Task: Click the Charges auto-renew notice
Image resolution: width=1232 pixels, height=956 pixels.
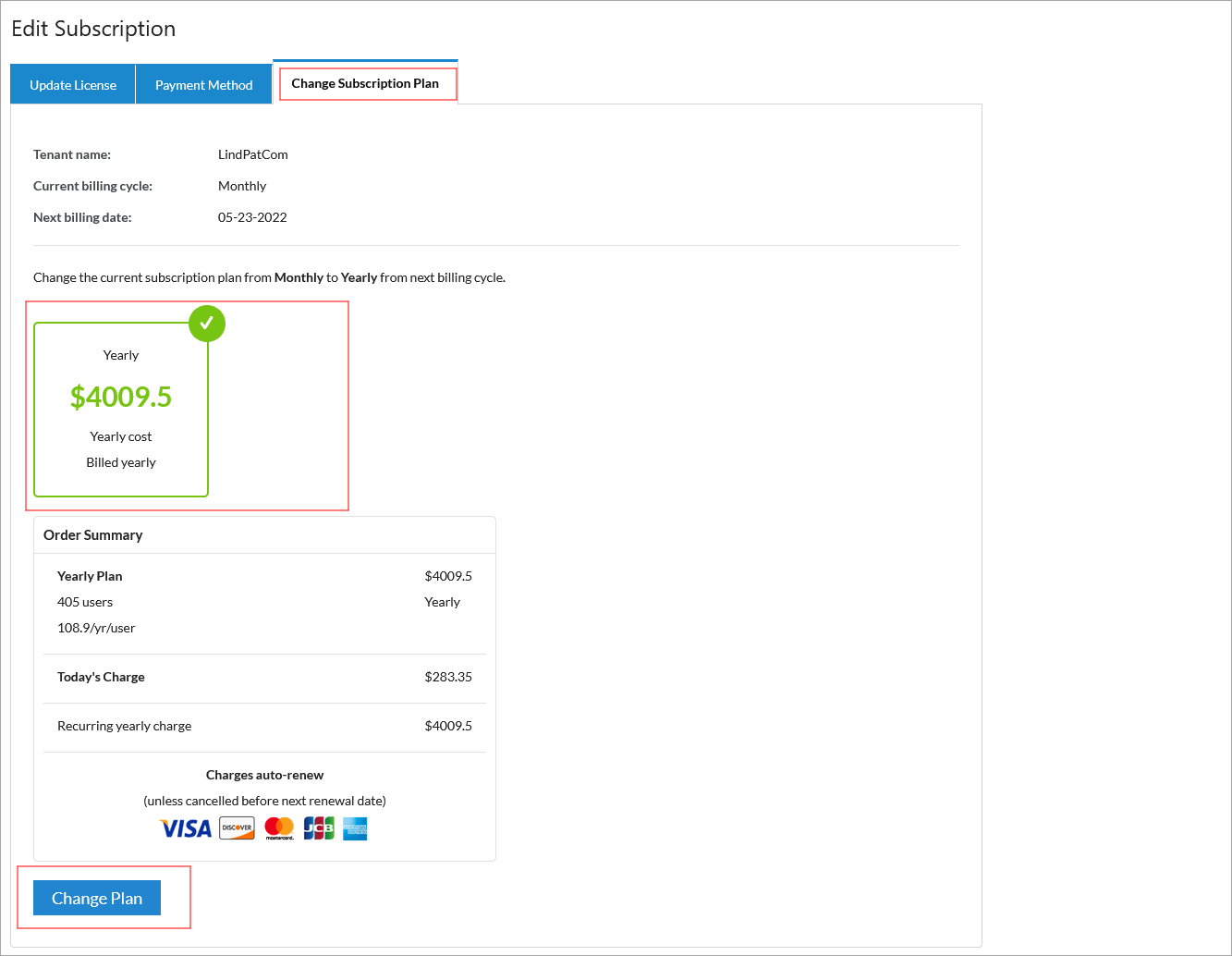Action: click(264, 775)
